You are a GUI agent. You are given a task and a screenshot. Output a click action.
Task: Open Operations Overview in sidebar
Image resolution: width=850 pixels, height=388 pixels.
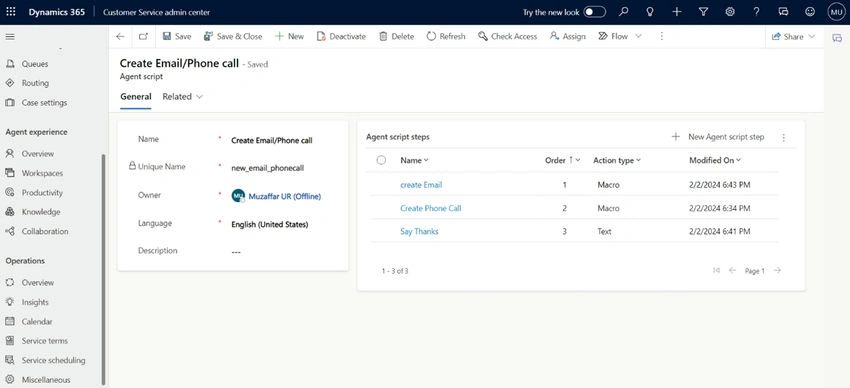pyautogui.click(x=37, y=283)
